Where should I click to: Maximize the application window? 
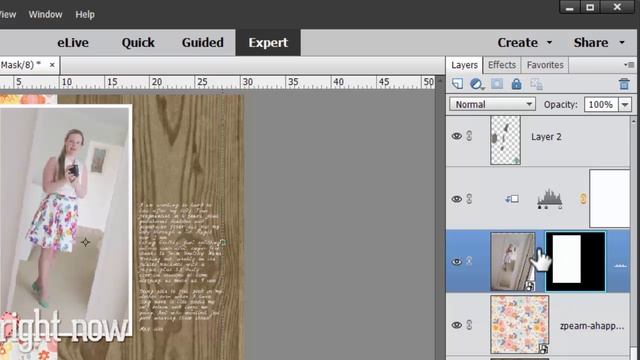click(x=590, y=7)
